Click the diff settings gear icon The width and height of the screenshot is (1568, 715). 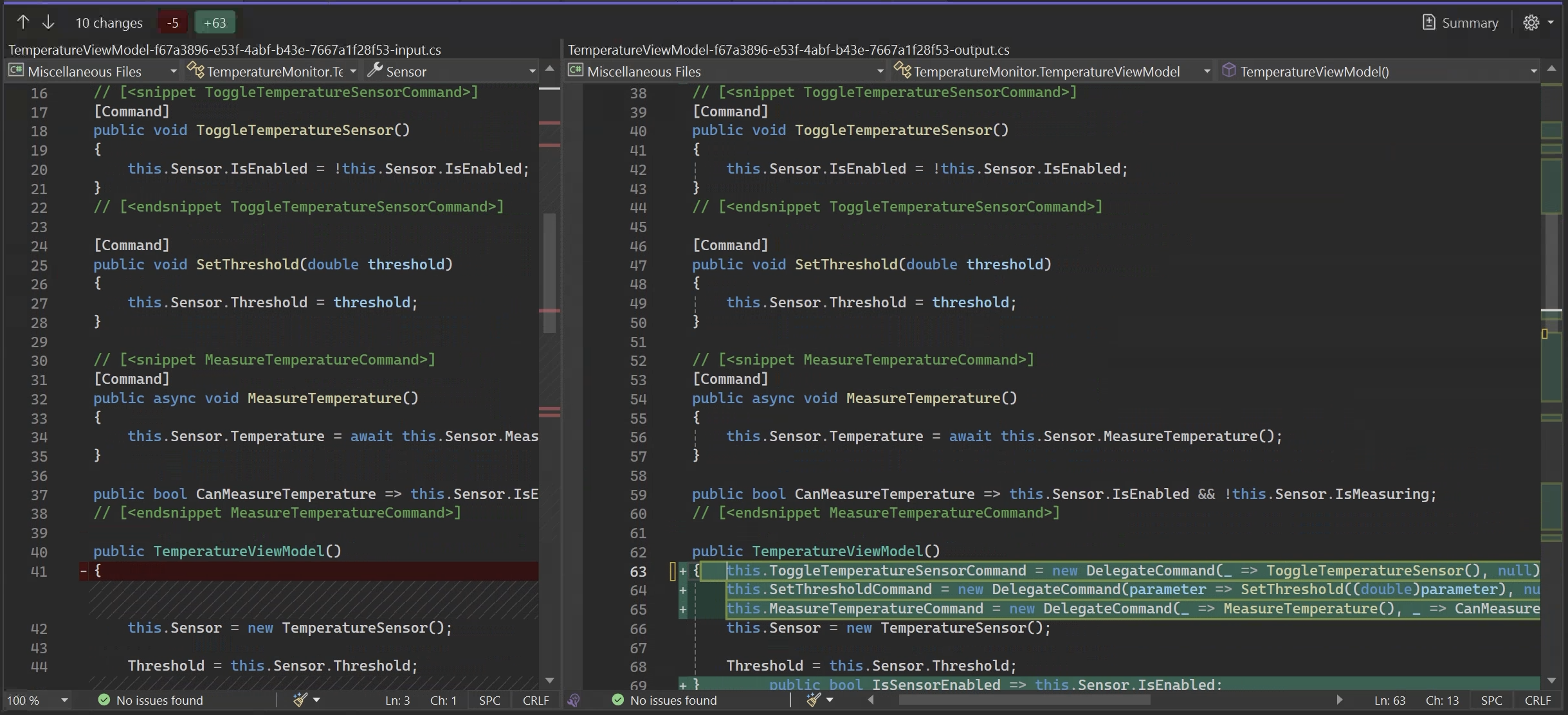click(1531, 22)
